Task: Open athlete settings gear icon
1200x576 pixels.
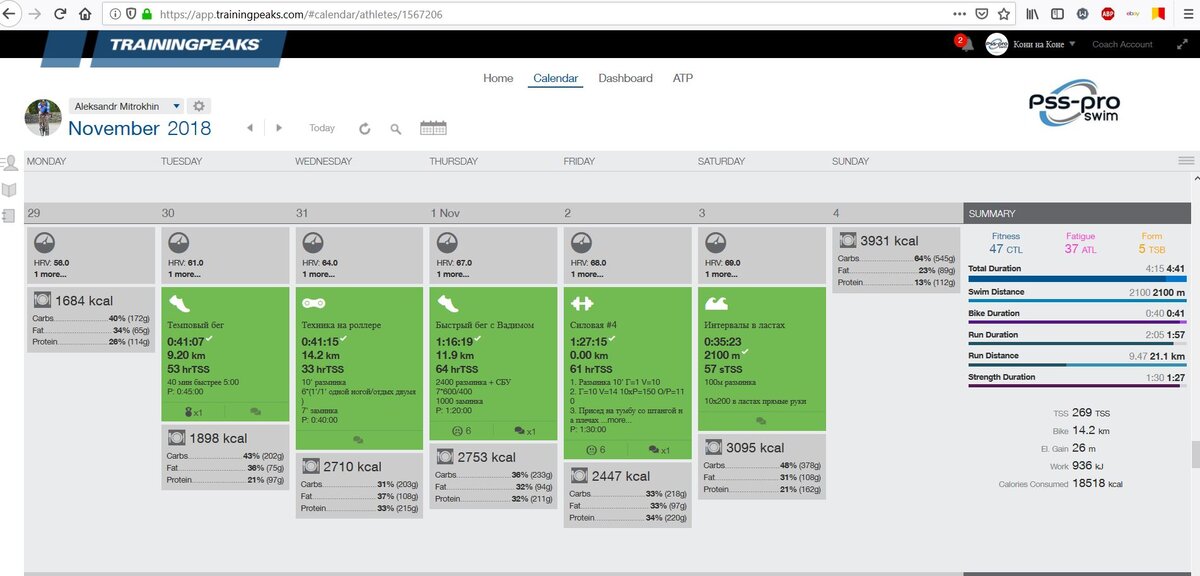Action: coord(199,106)
